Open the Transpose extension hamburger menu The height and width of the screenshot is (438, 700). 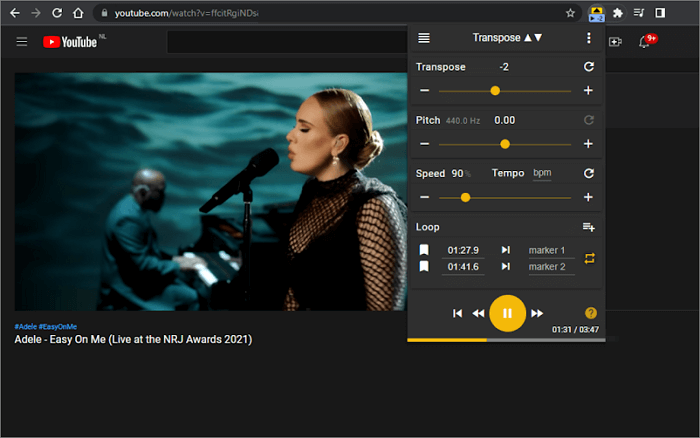[x=424, y=38]
